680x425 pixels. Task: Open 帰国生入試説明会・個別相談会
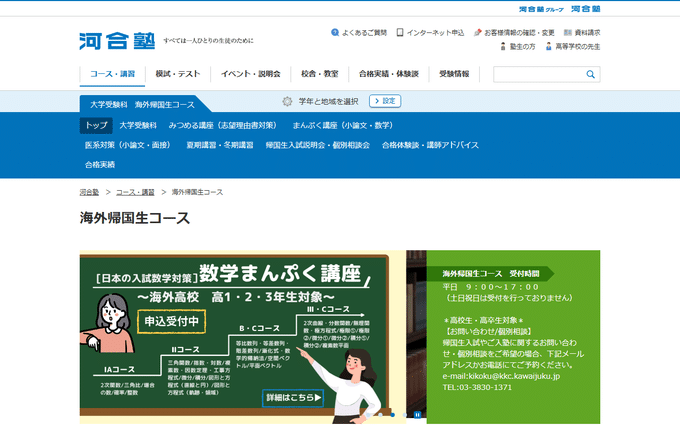coord(317,145)
